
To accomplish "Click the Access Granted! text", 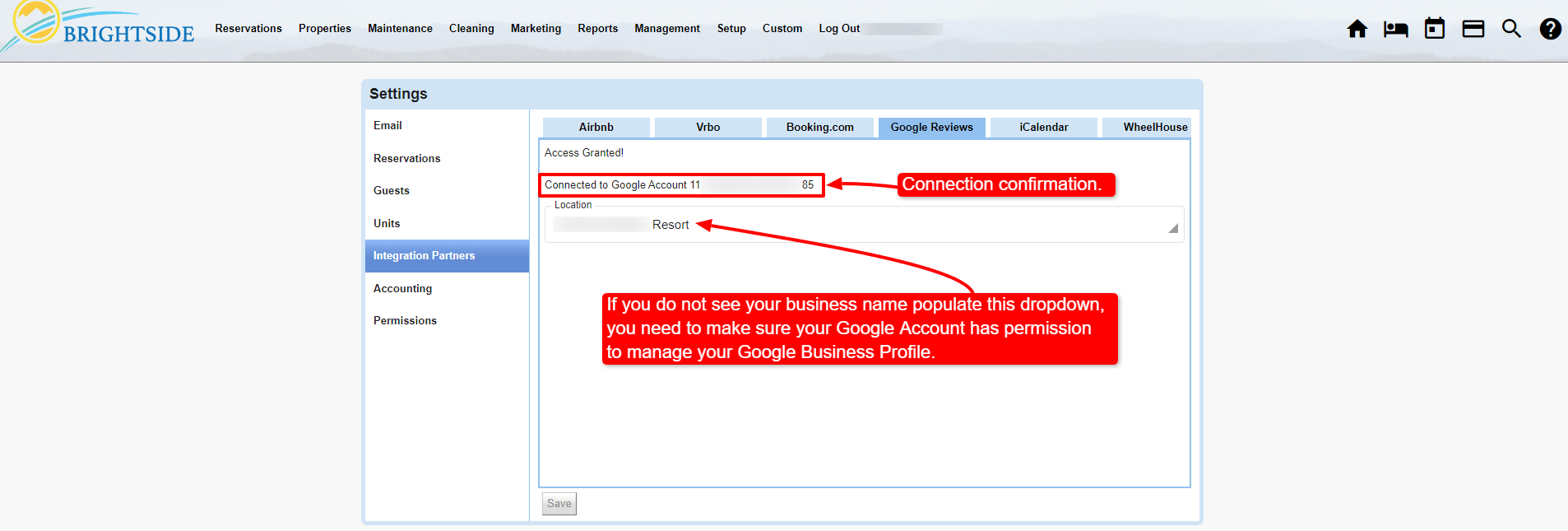I will (584, 153).
